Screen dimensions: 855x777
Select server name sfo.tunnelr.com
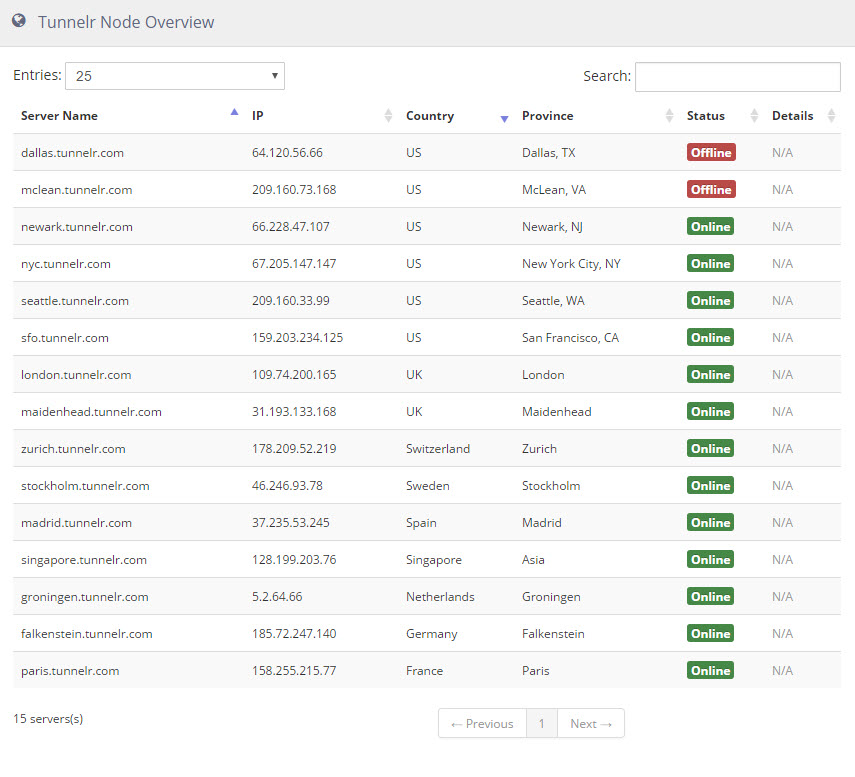(x=65, y=338)
